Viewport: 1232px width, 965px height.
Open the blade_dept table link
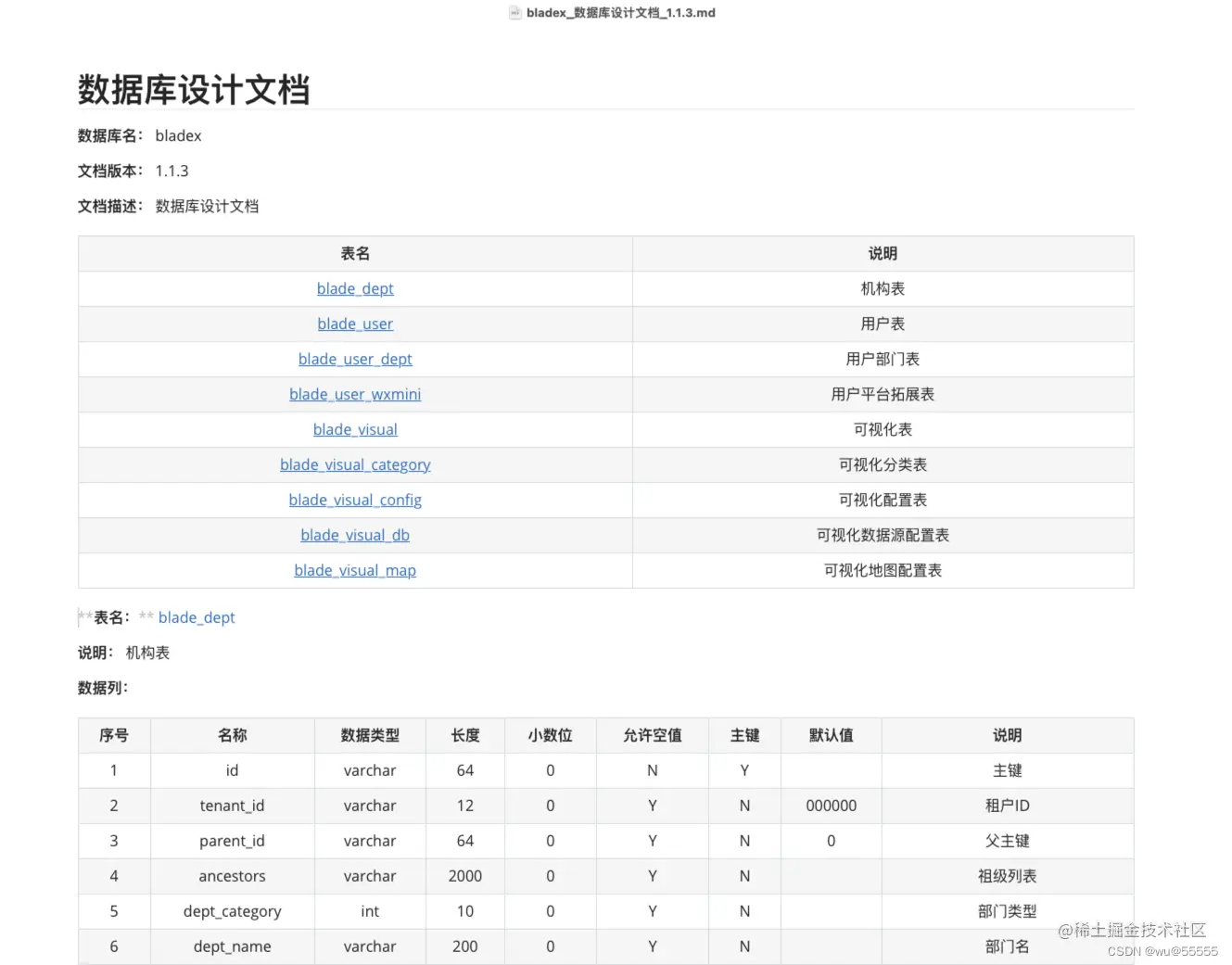click(355, 288)
